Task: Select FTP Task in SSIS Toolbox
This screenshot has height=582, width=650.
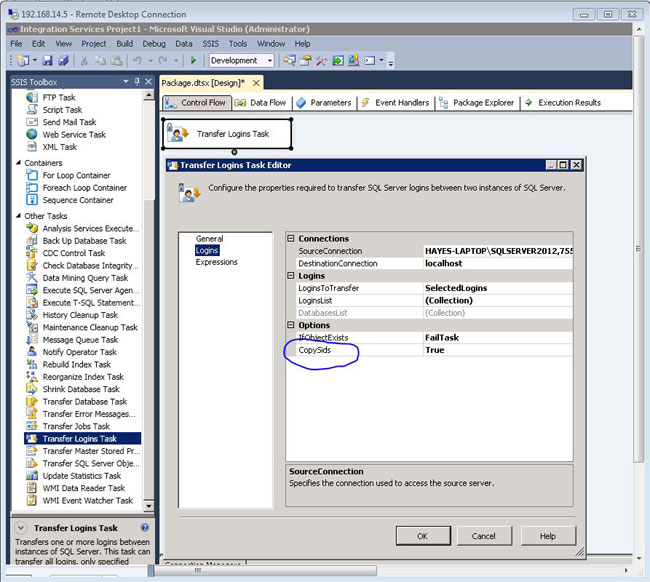Action: [58, 97]
